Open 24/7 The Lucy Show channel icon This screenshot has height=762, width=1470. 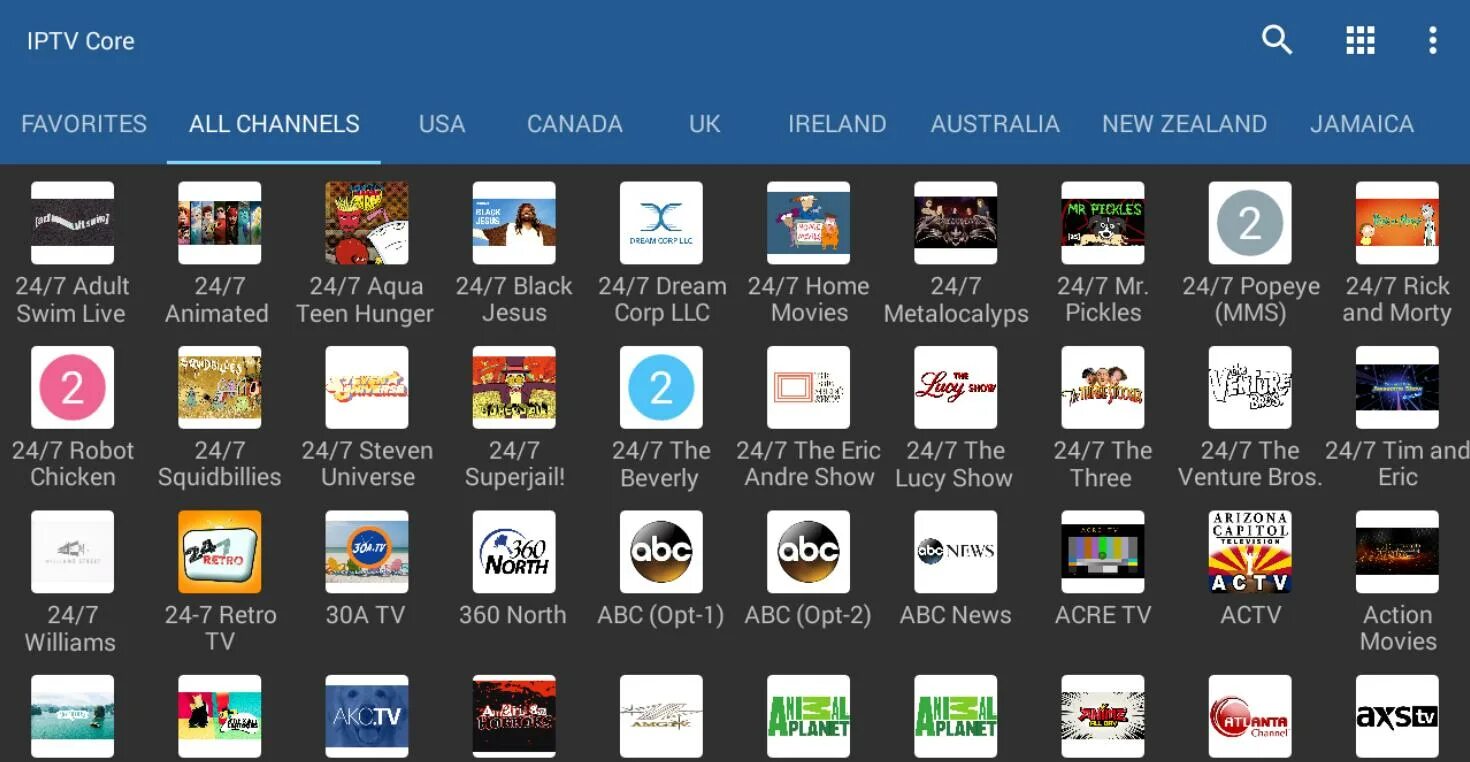[x=955, y=388]
